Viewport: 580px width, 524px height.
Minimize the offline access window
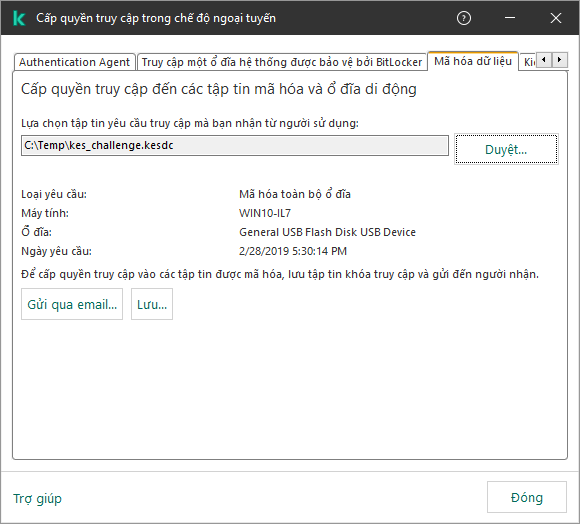point(510,18)
